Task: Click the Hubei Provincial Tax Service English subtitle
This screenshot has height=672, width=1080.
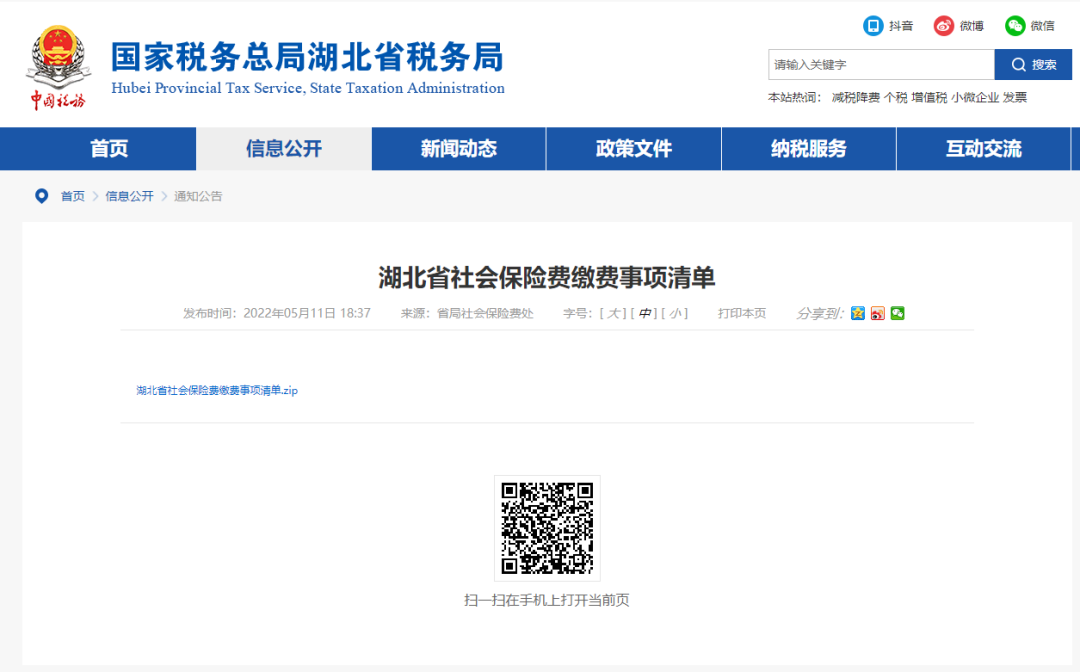Action: (x=308, y=88)
